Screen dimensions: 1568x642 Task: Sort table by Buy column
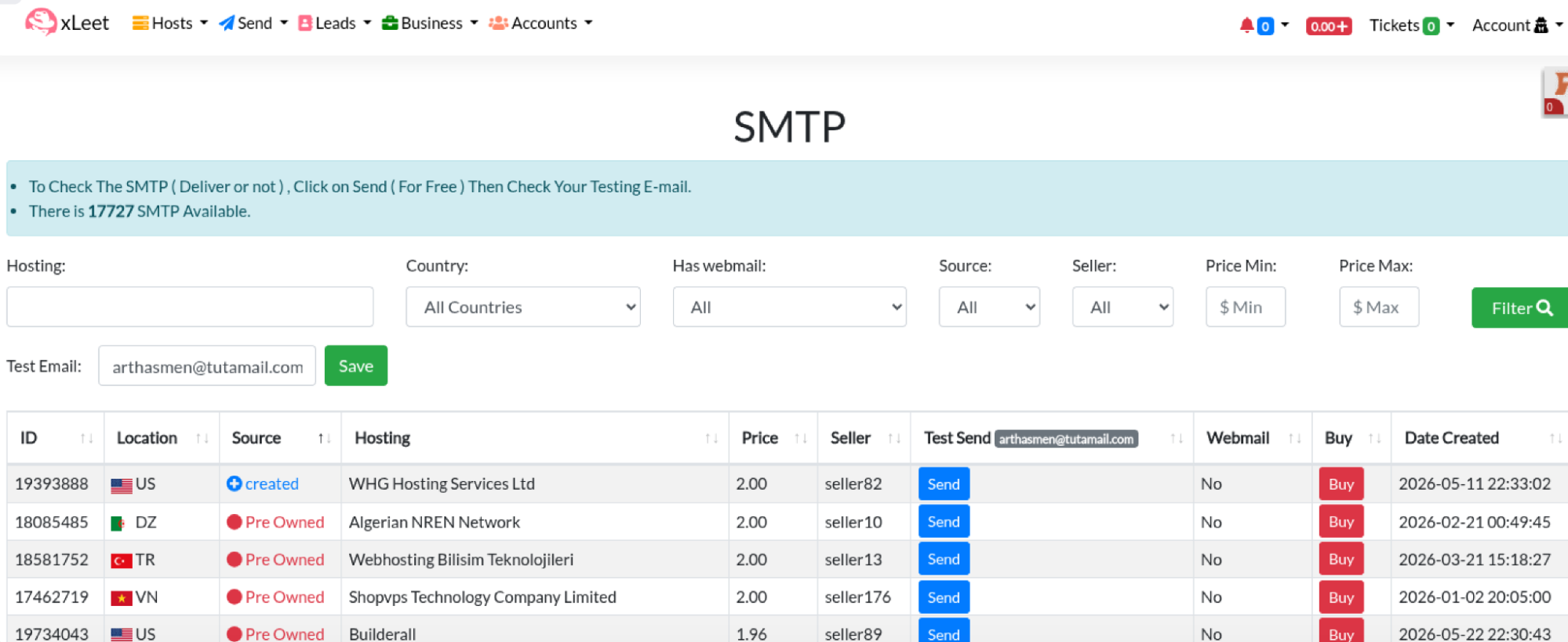1352,438
